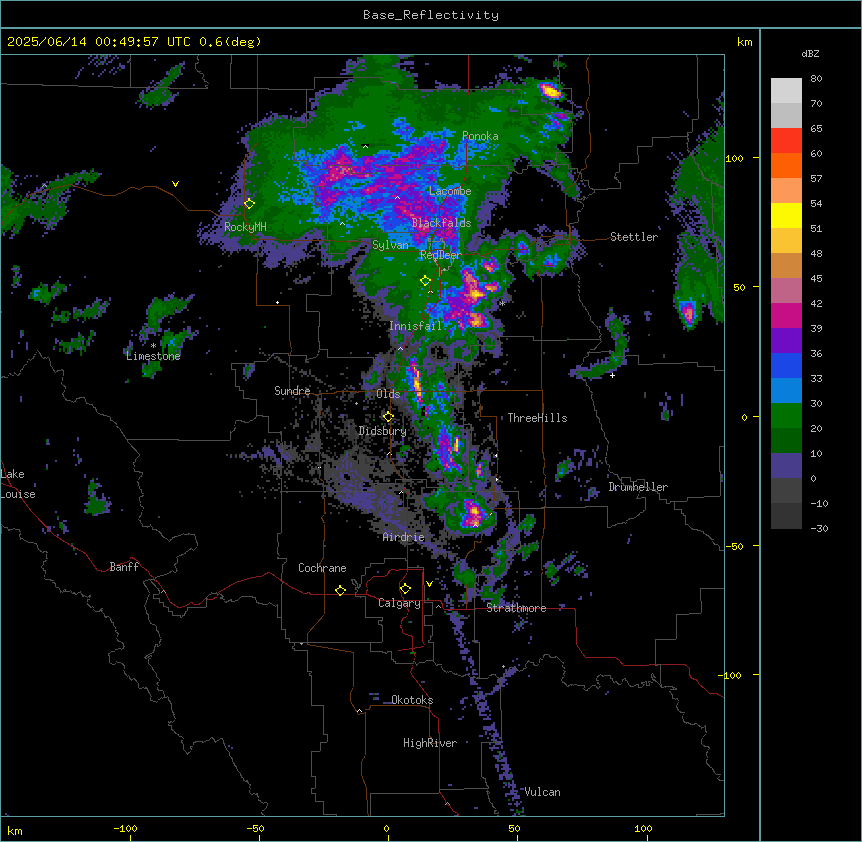Select the yellow diamond marker below Cochrane
The height and width of the screenshot is (842, 862).
340,590
